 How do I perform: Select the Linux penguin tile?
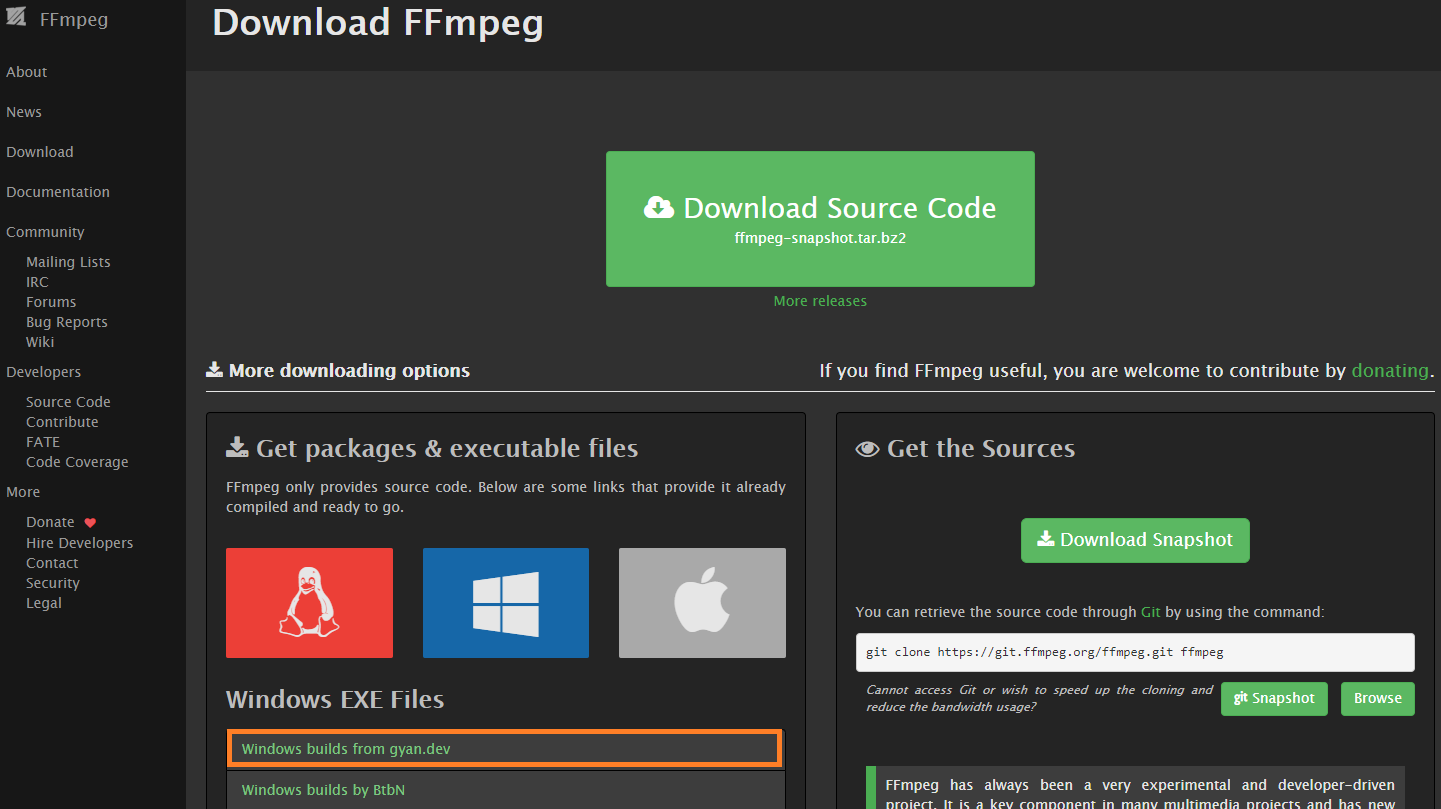click(x=309, y=603)
